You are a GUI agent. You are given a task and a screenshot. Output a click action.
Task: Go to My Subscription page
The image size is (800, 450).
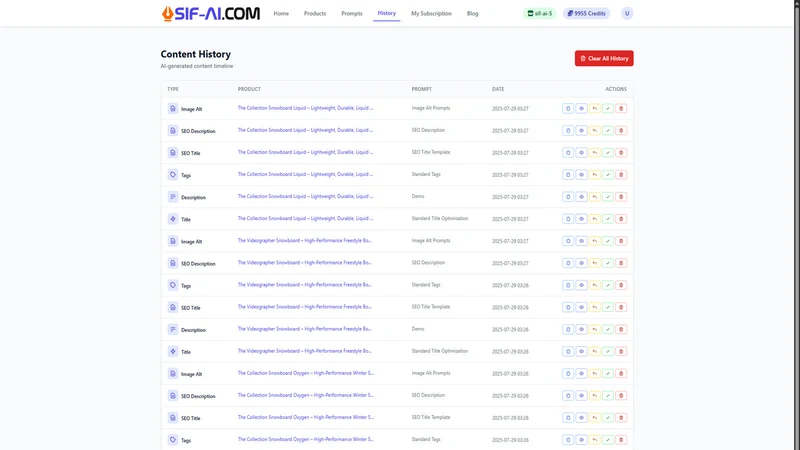tap(431, 14)
